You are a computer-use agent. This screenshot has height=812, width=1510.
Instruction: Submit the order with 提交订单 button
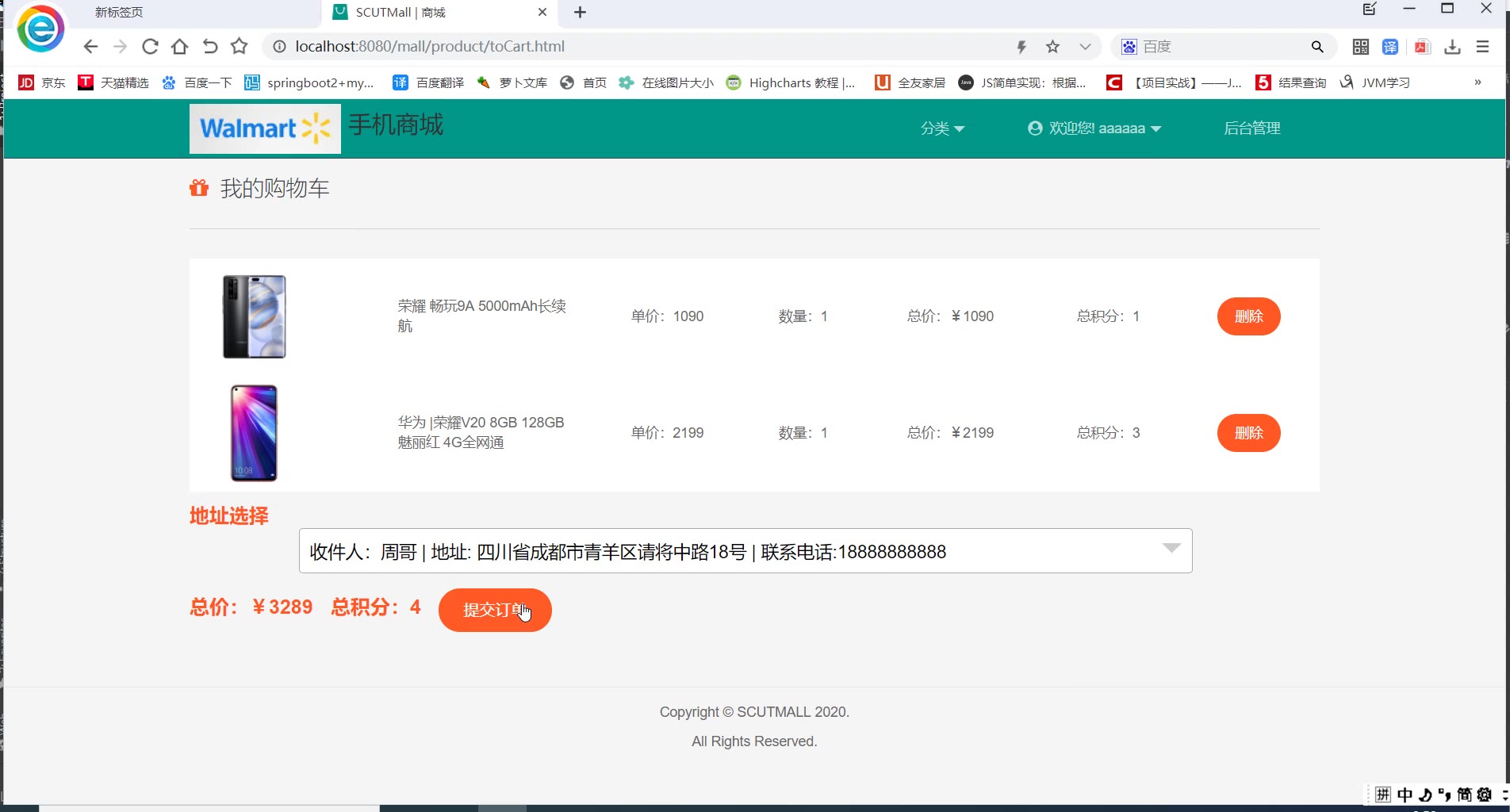[495, 610]
